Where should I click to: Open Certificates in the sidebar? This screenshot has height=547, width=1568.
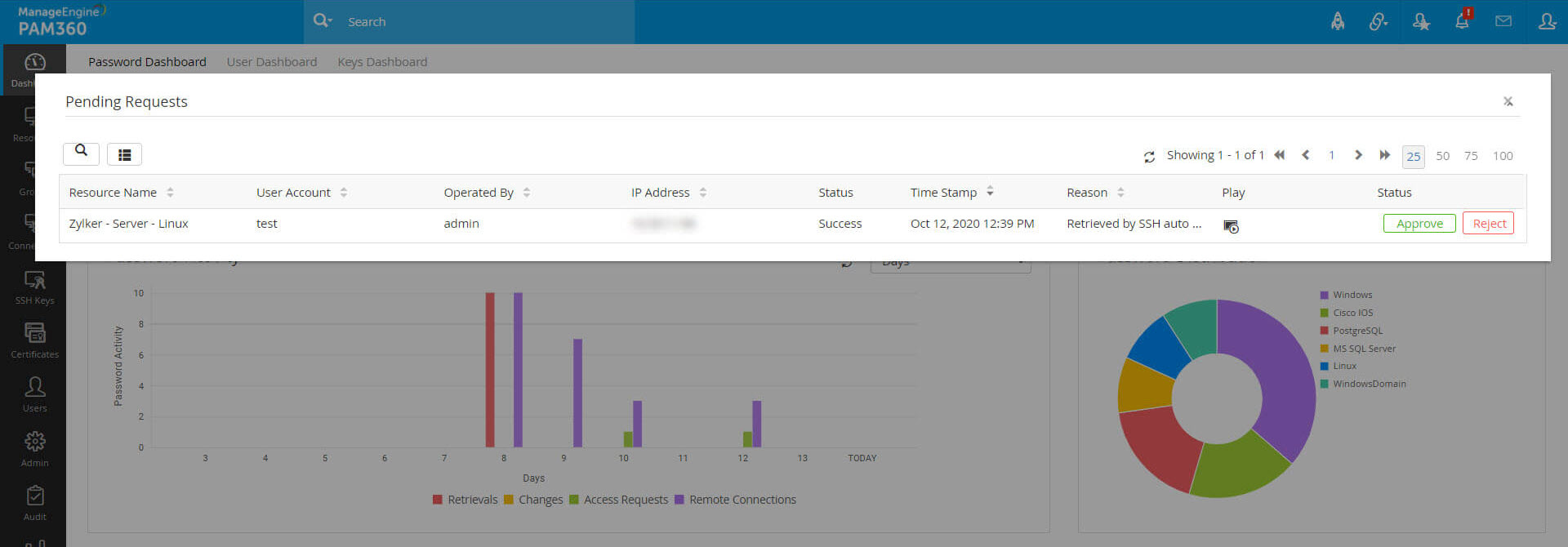pyautogui.click(x=34, y=341)
